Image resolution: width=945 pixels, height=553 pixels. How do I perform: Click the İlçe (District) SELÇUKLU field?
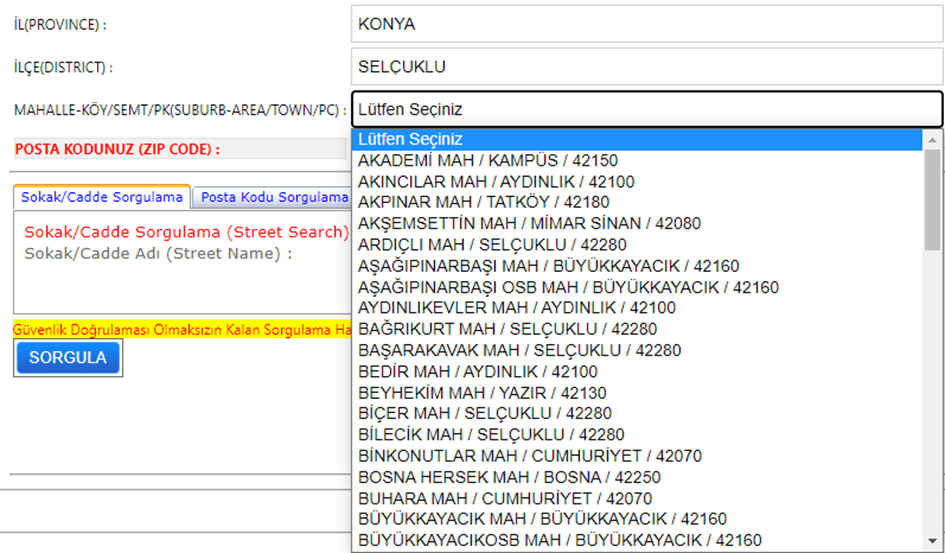click(x=646, y=68)
